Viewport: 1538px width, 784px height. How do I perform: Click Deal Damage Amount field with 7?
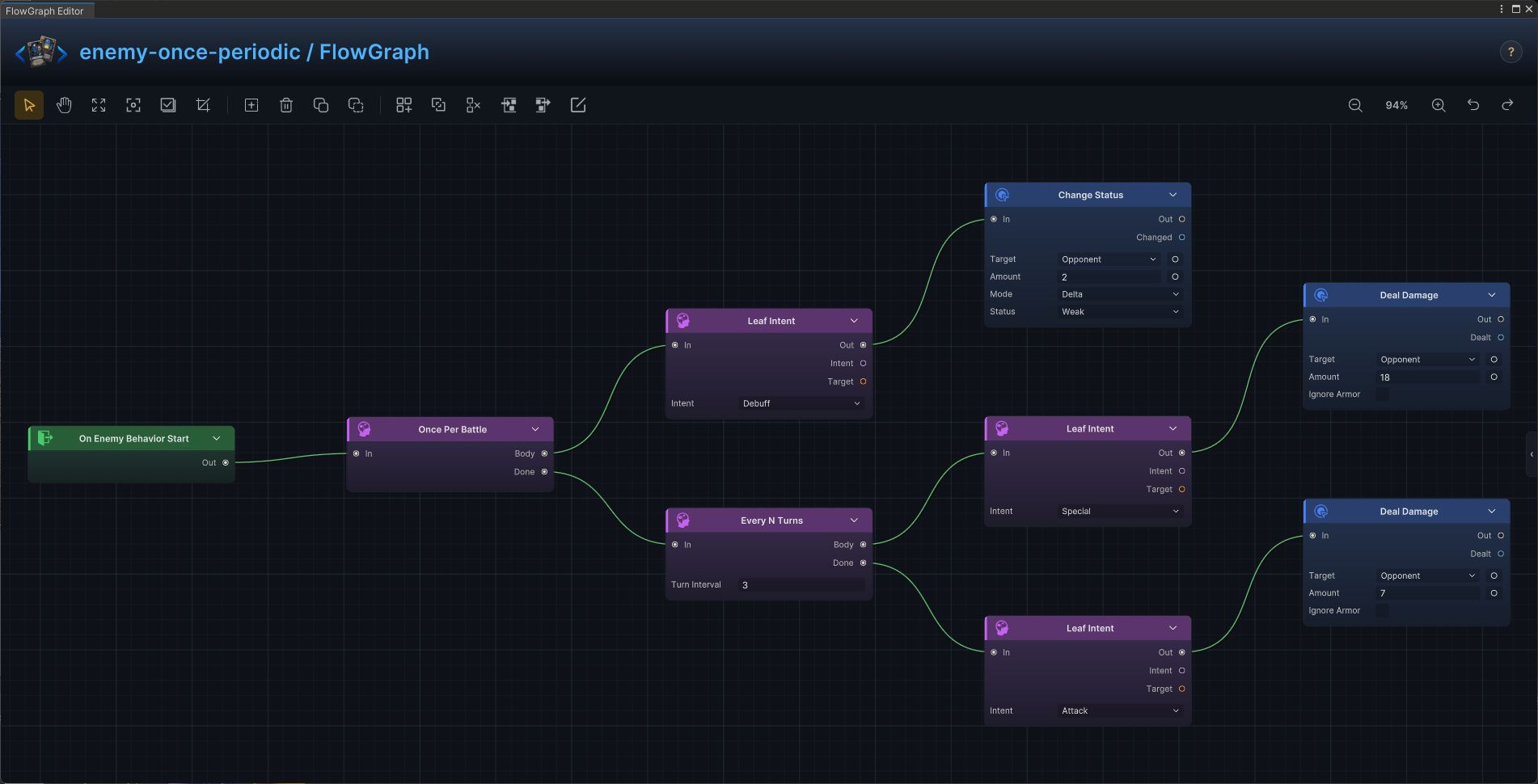pyautogui.click(x=1428, y=593)
